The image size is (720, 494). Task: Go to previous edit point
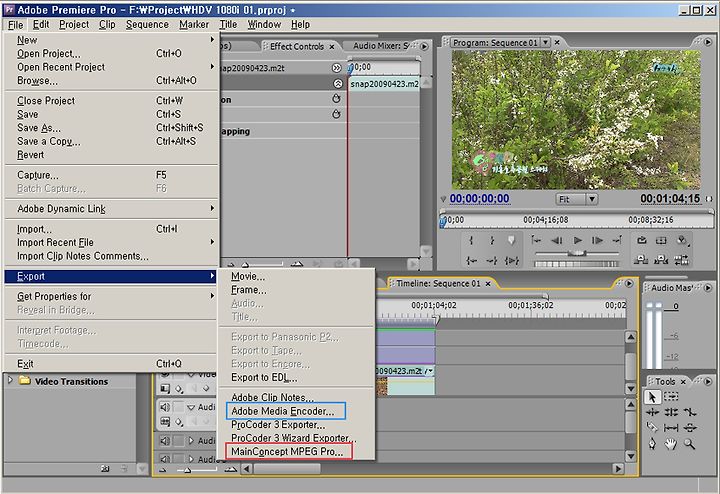[536, 240]
